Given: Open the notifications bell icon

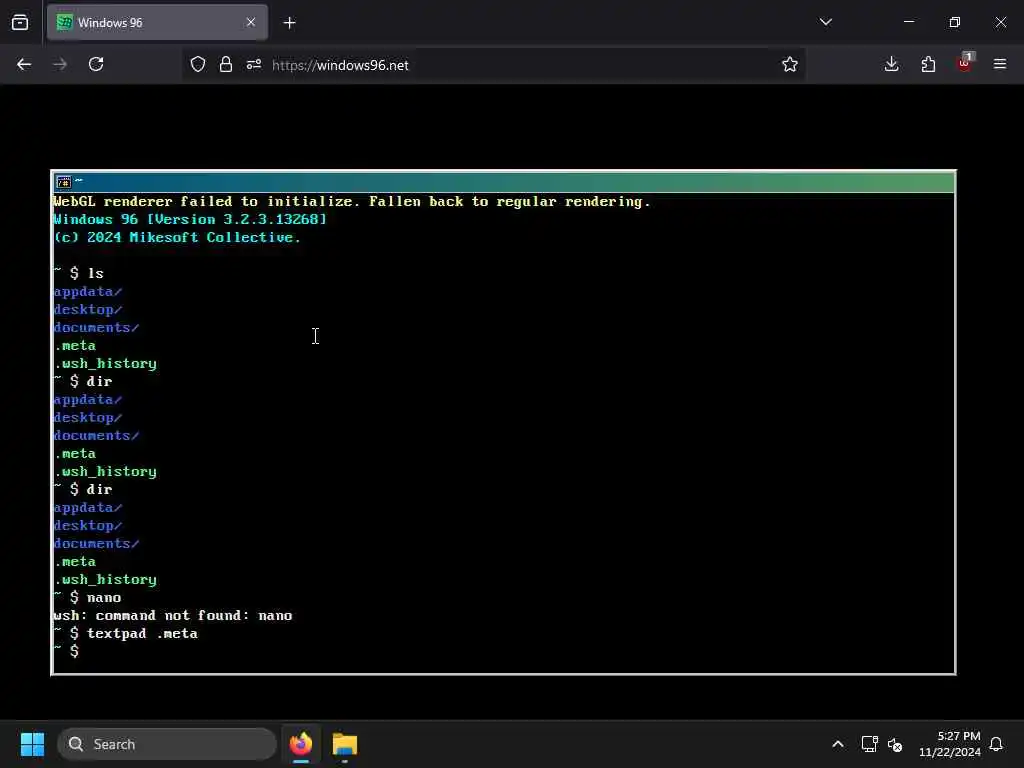Looking at the screenshot, I should pyautogui.click(x=997, y=744).
